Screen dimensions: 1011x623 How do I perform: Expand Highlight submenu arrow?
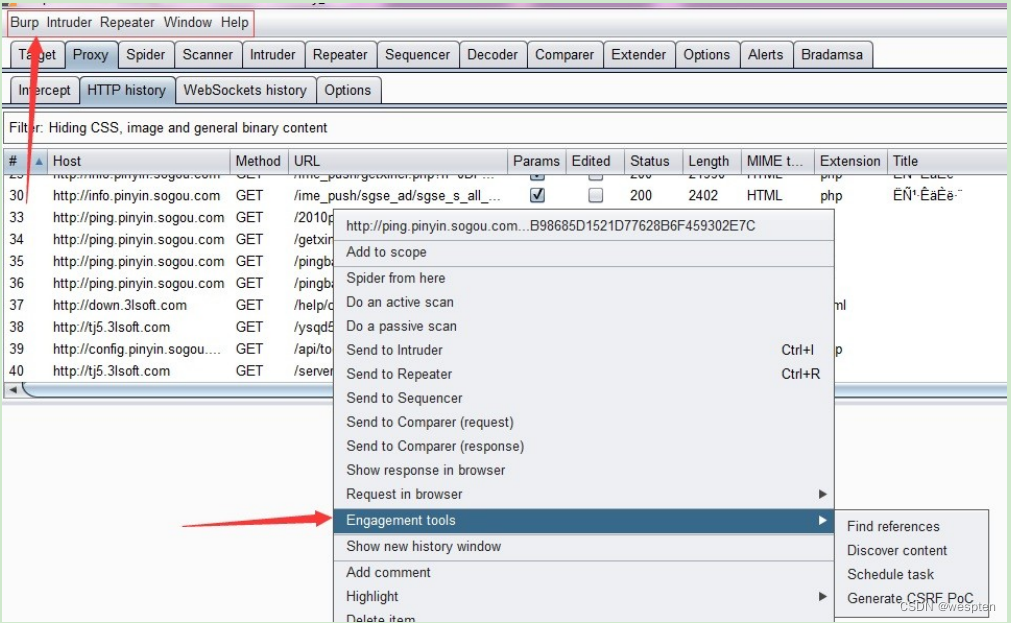click(822, 597)
